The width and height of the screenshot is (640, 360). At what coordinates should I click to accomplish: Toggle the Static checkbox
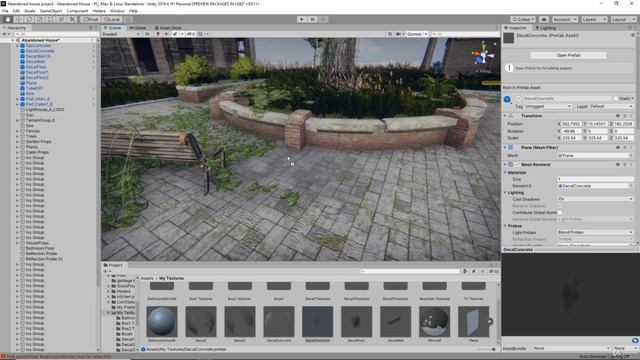point(616,98)
